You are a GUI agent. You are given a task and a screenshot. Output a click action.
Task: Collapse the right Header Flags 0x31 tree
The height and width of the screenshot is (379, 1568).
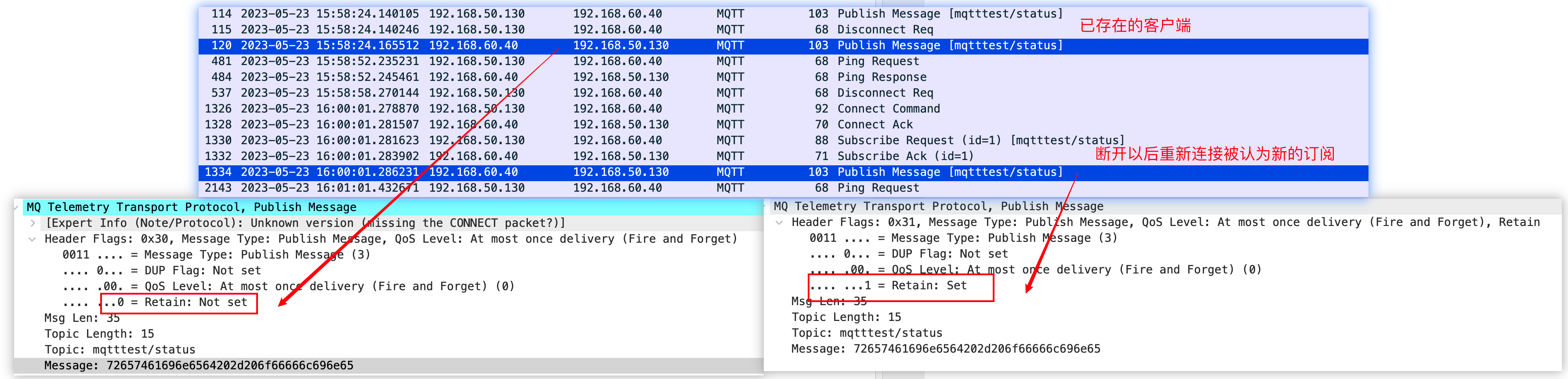[x=779, y=222]
